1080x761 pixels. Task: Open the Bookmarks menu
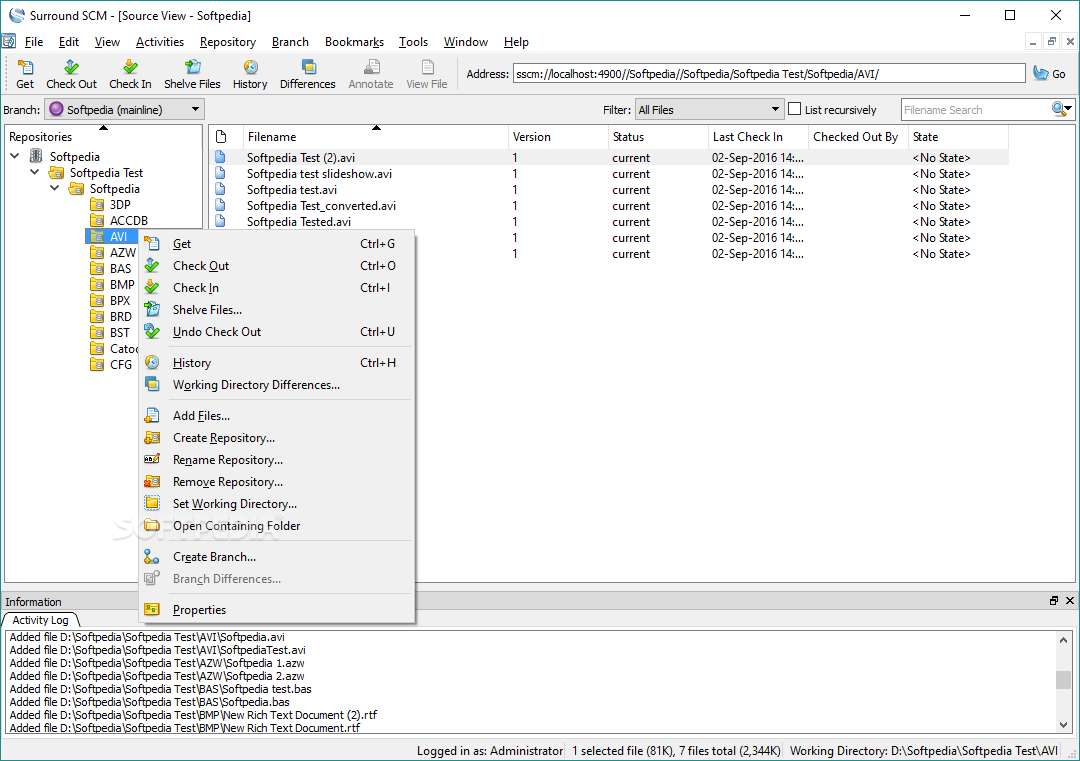[x=355, y=42]
